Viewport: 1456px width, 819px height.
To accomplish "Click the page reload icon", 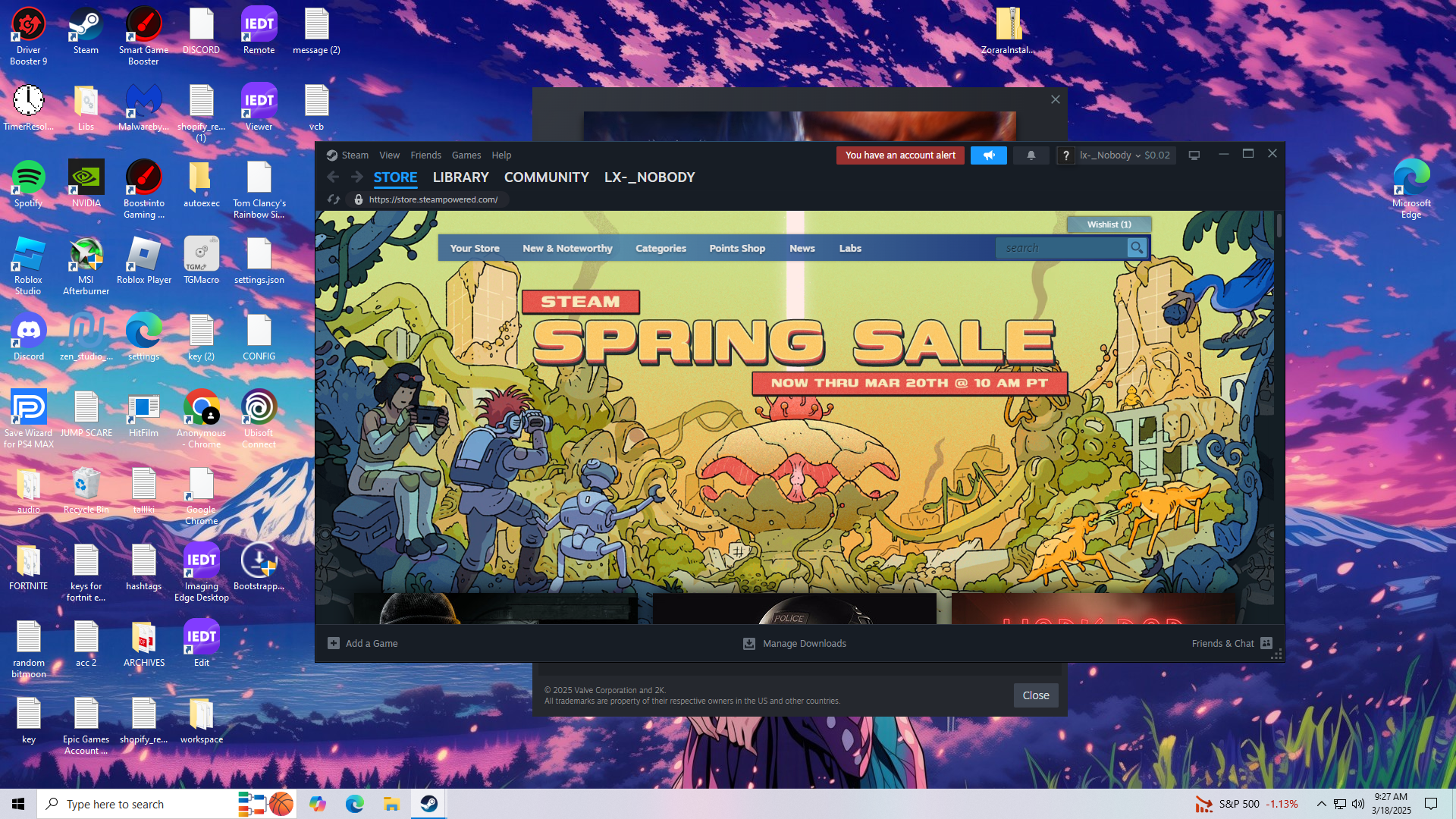I will [333, 199].
